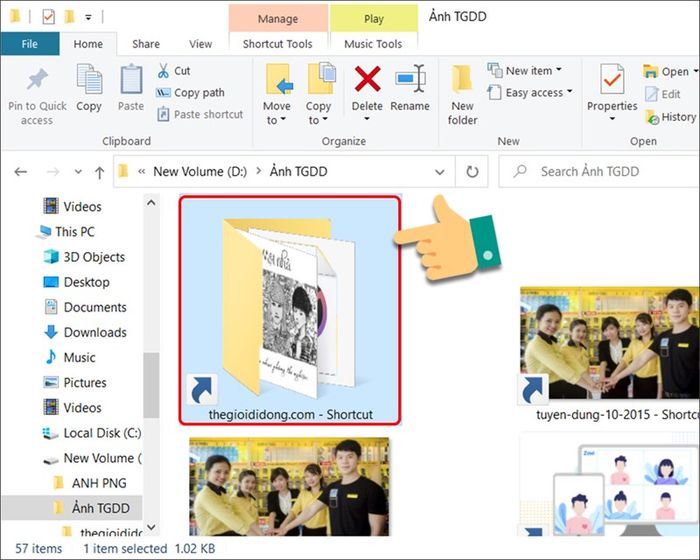
Task: Click the Paste clipboard icon
Action: pos(131,79)
